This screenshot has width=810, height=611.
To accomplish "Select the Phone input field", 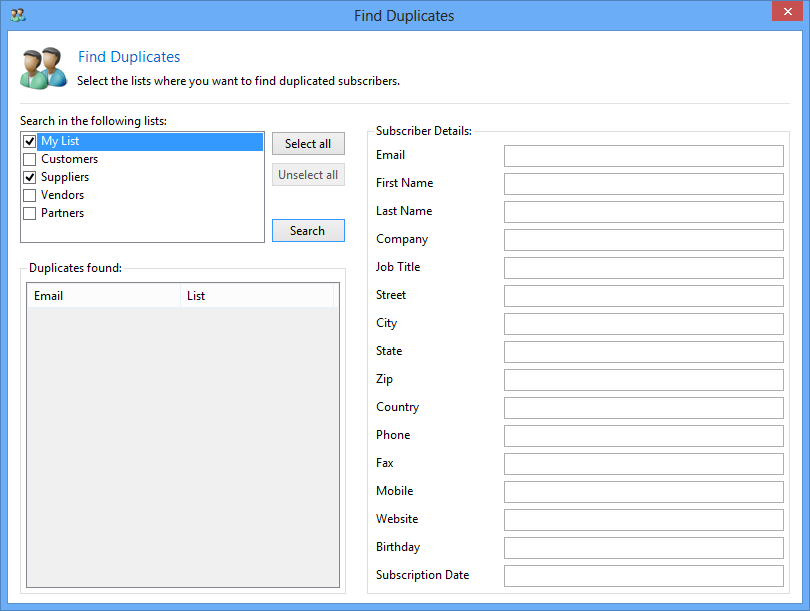I will tap(643, 436).
